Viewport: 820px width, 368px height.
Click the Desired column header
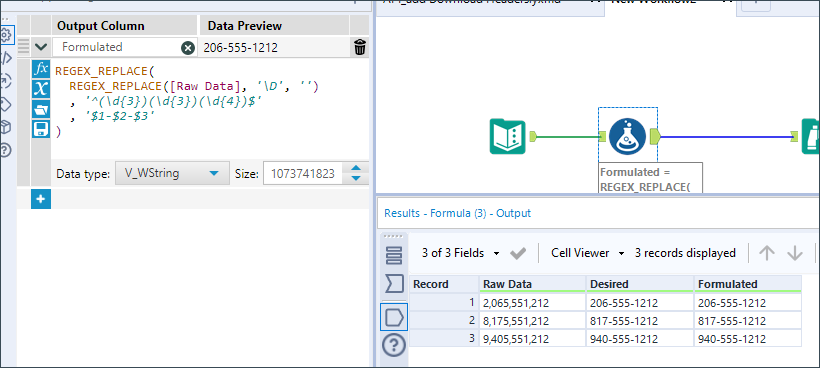click(x=640, y=284)
